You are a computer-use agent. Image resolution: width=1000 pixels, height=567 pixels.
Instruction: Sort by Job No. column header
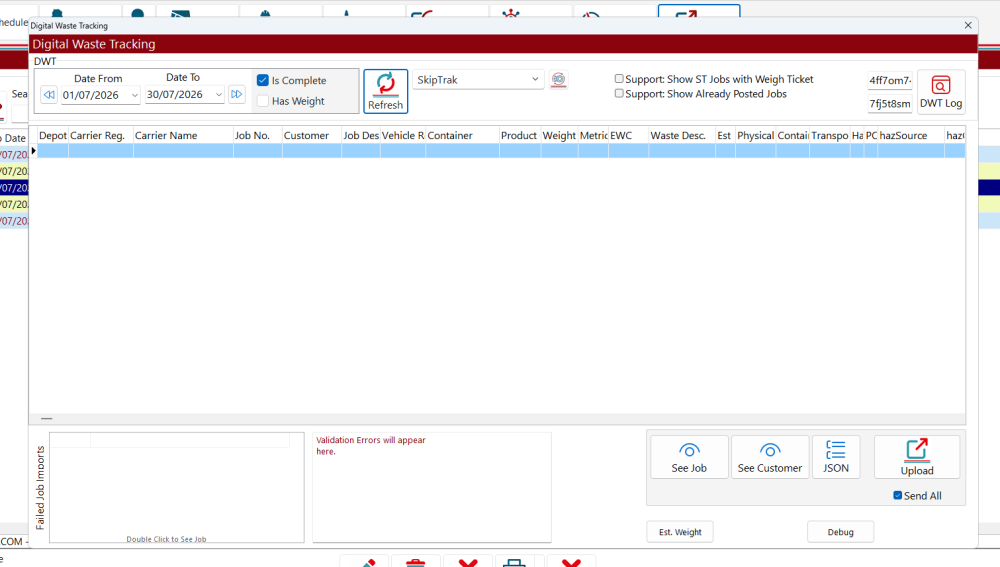pos(258,135)
